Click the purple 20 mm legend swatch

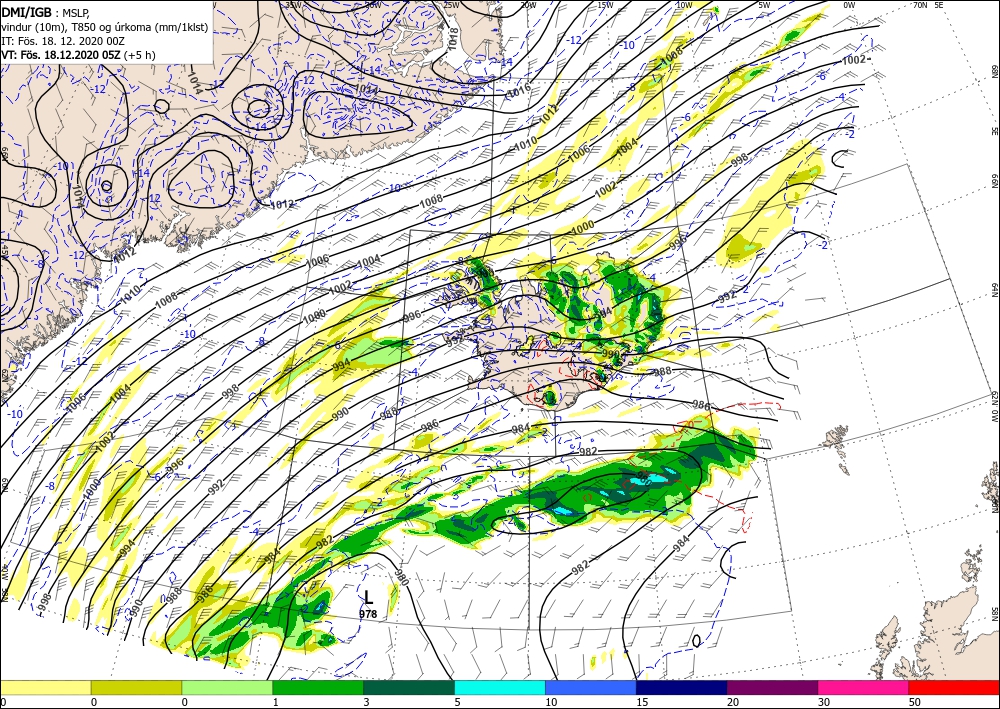click(772, 687)
